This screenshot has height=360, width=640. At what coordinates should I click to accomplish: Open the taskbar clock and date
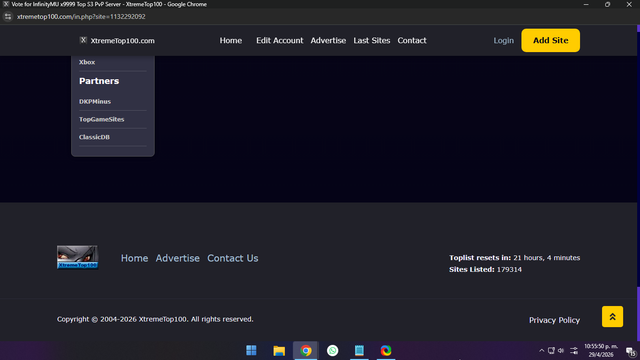click(601, 350)
